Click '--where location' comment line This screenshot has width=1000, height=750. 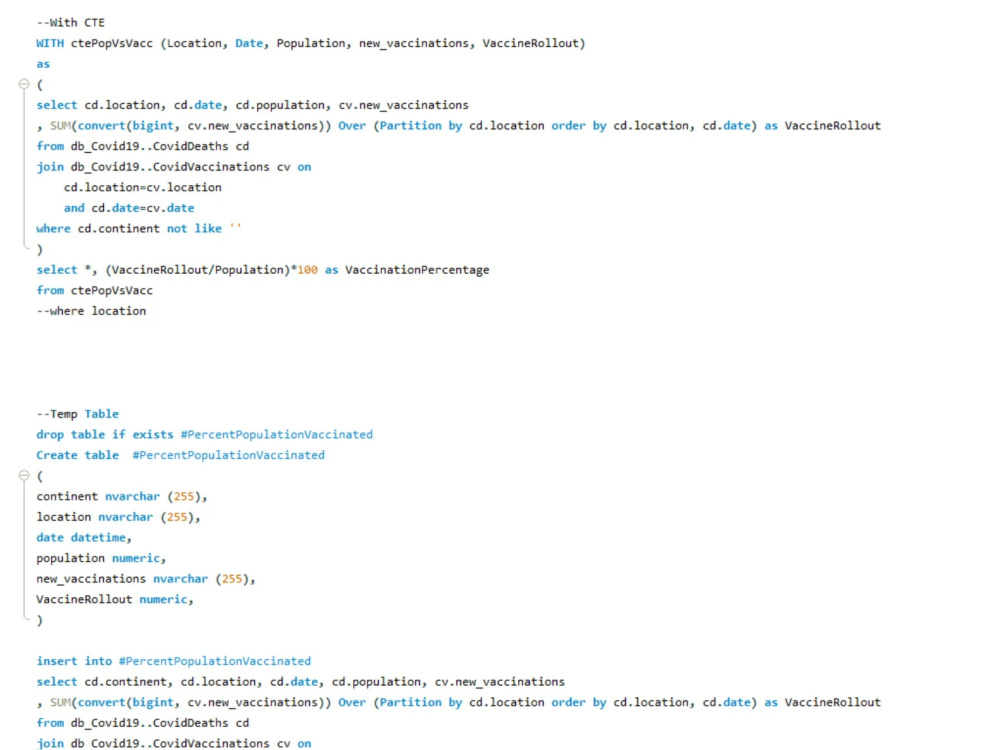(x=91, y=311)
